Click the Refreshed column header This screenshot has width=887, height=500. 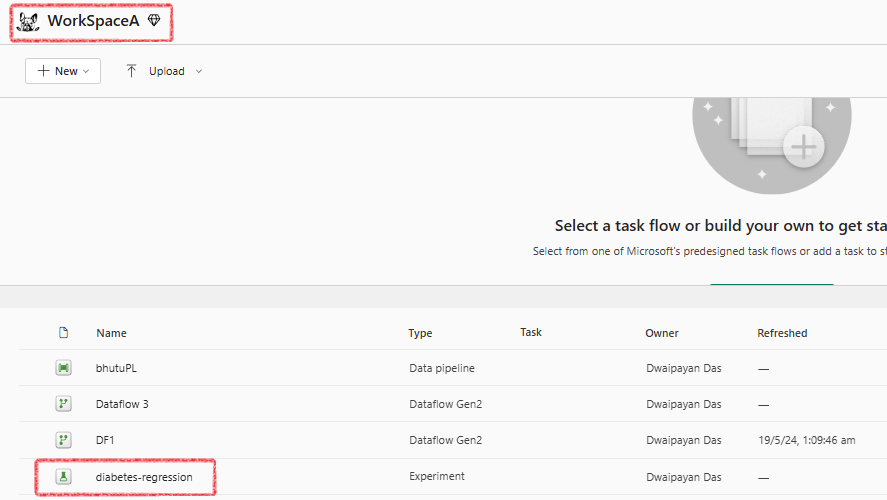tap(782, 333)
